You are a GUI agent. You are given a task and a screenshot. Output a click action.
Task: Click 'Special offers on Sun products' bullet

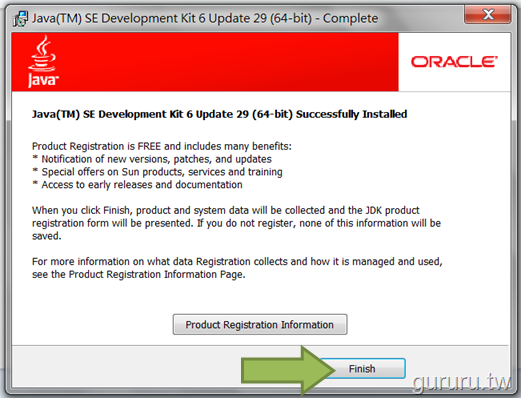coord(157,172)
